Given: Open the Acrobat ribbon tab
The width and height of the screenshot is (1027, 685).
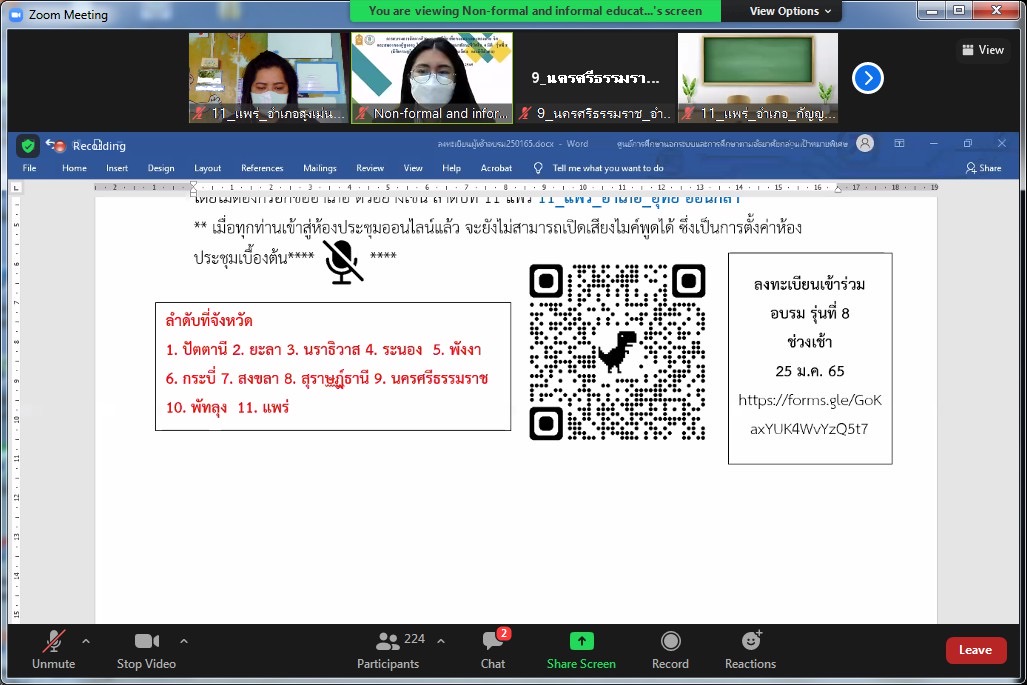Looking at the screenshot, I should (496, 168).
